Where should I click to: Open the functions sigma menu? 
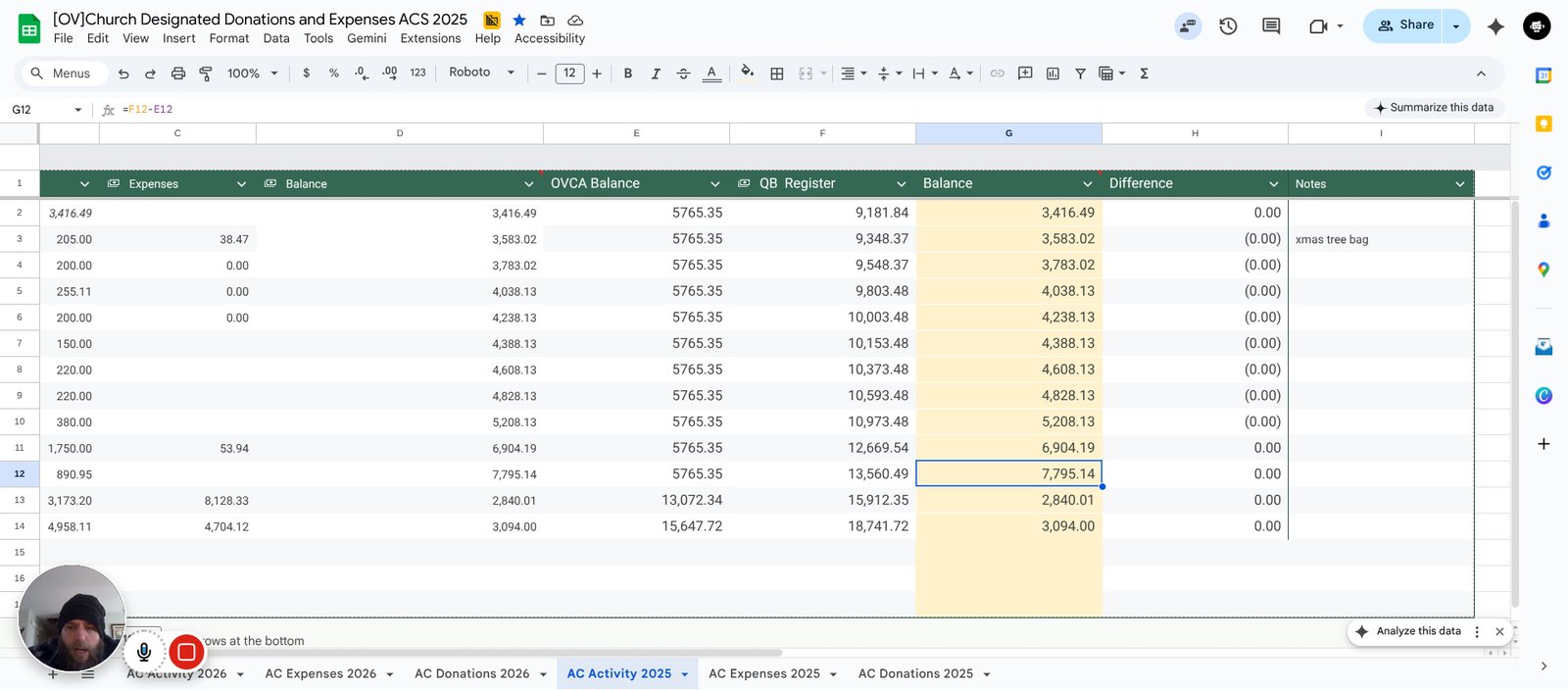click(x=1144, y=74)
